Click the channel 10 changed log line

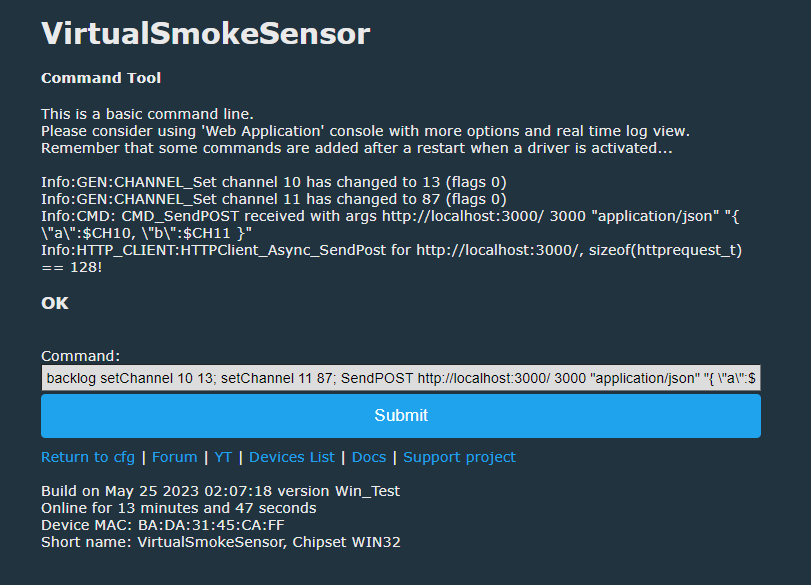(273, 182)
